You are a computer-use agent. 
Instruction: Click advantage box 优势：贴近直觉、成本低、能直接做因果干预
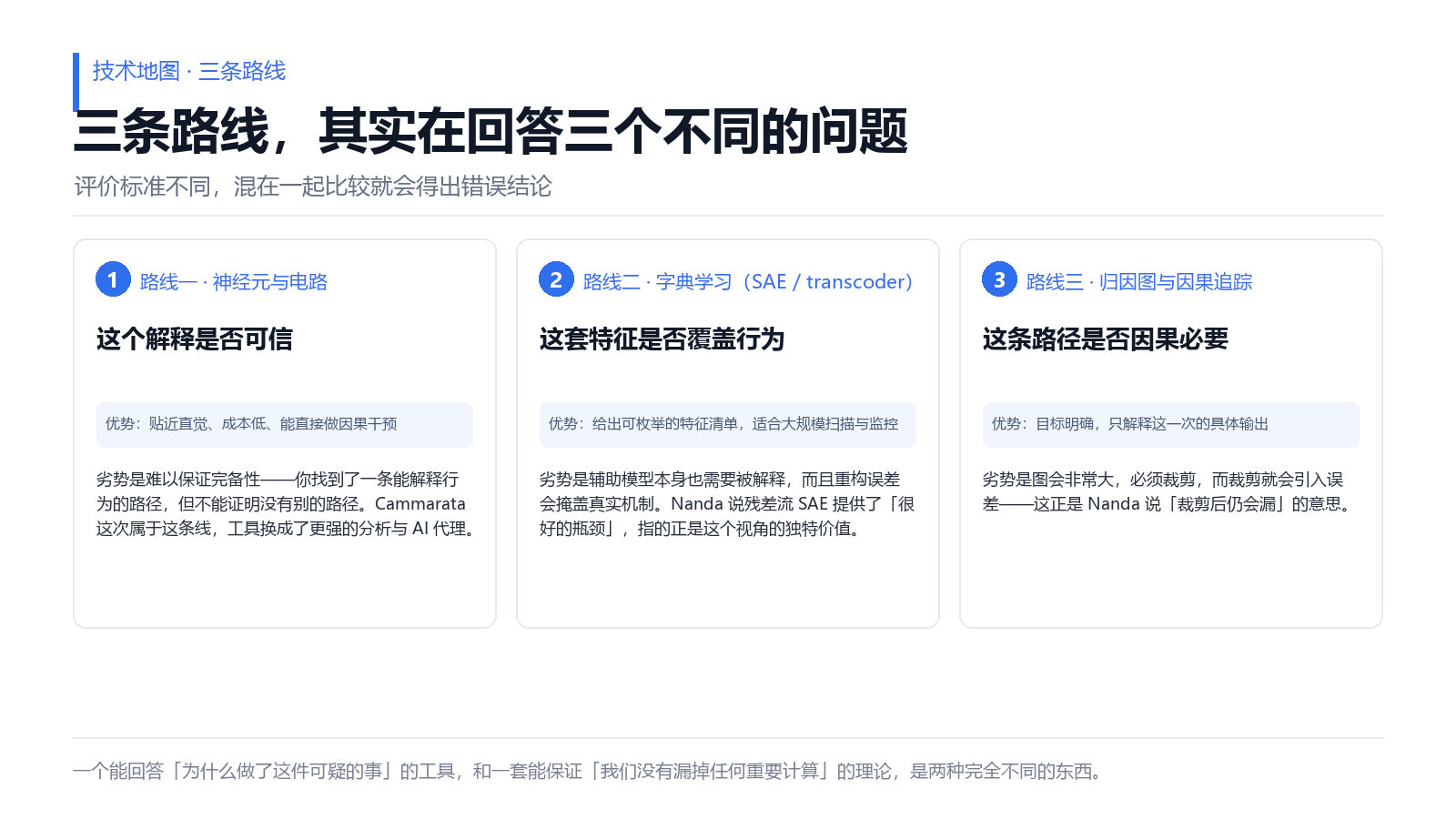285,424
